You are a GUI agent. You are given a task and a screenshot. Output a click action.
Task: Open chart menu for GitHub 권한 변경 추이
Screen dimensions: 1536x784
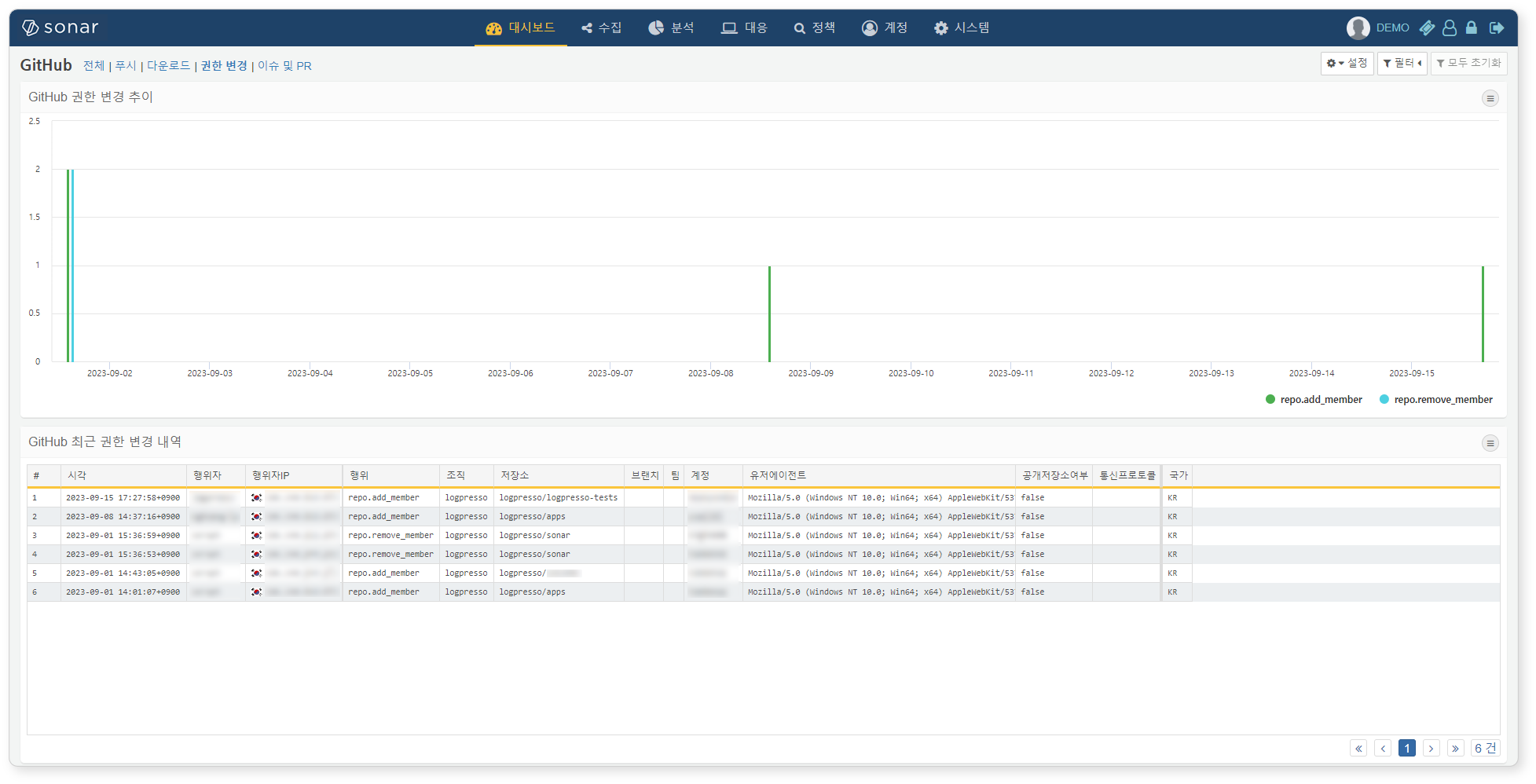[x=1490, y=98]
